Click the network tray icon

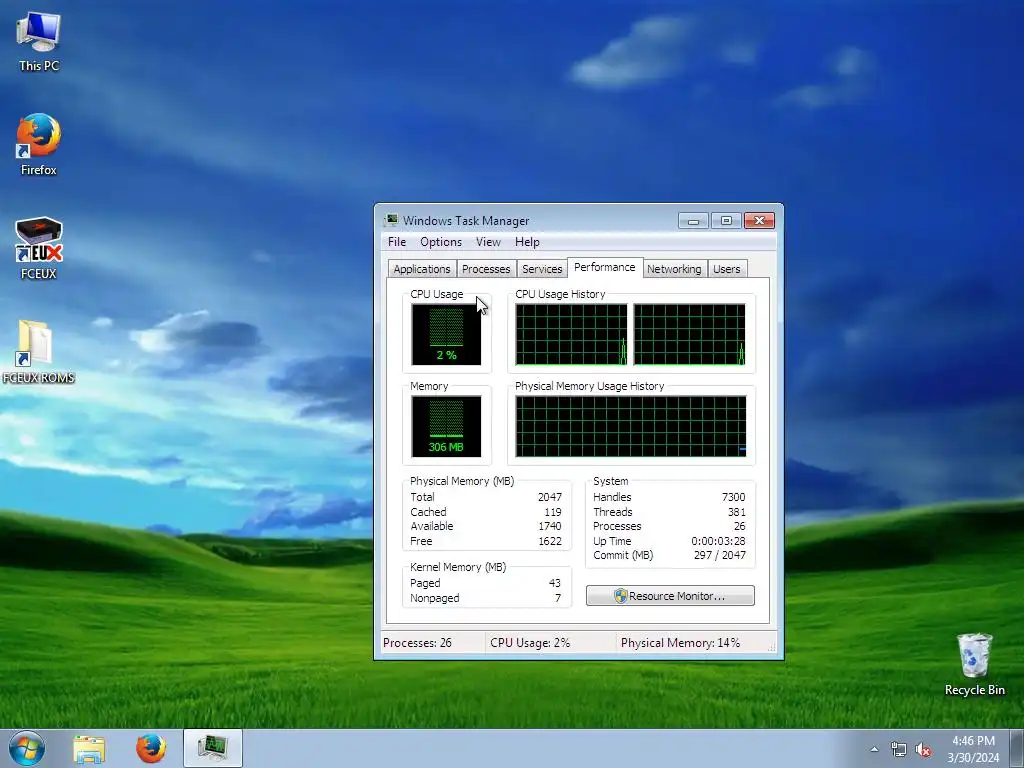pos(899,750)
